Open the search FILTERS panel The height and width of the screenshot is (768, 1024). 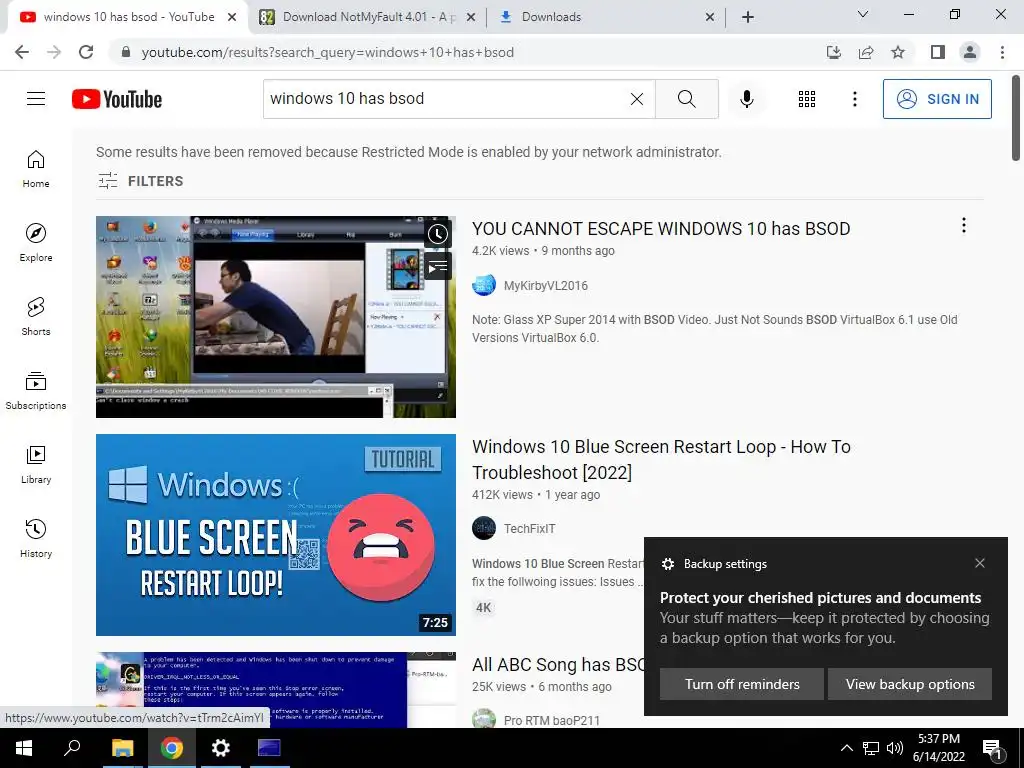140,181
